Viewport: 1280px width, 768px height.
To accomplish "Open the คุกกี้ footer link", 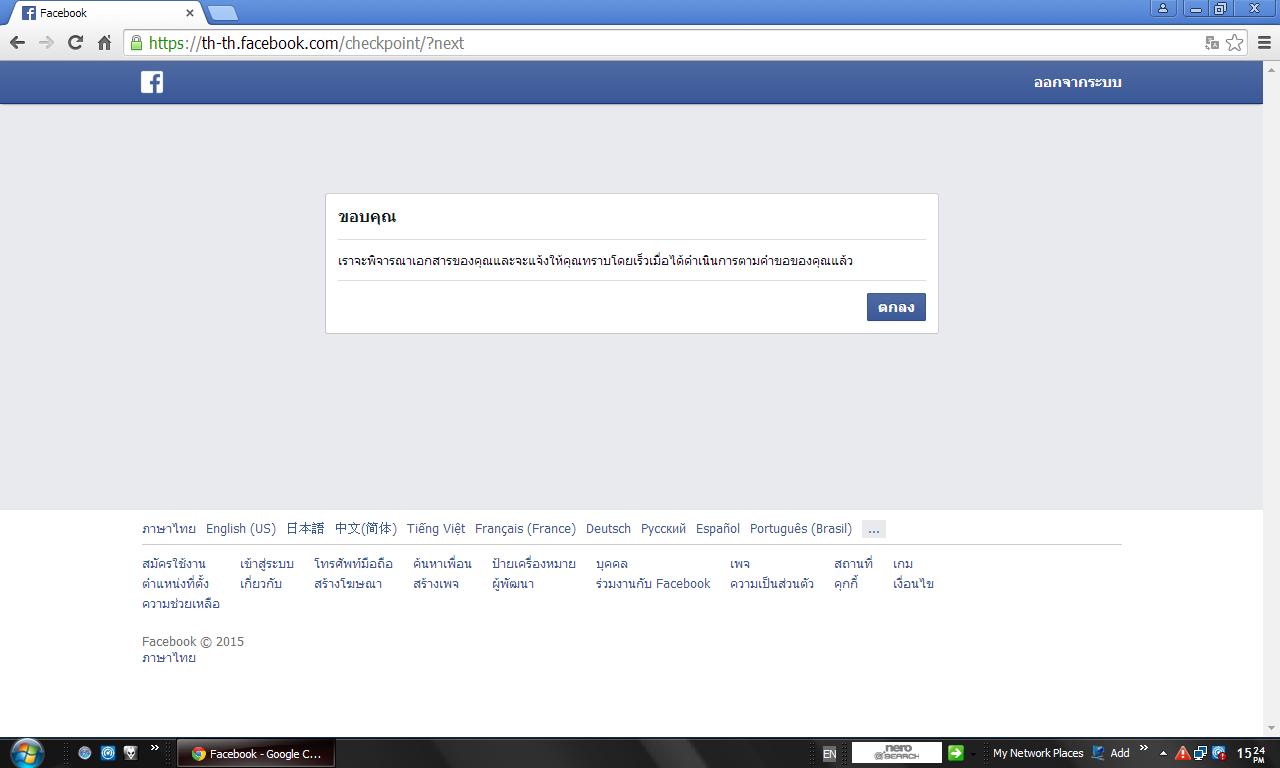I will click(846, 584).
